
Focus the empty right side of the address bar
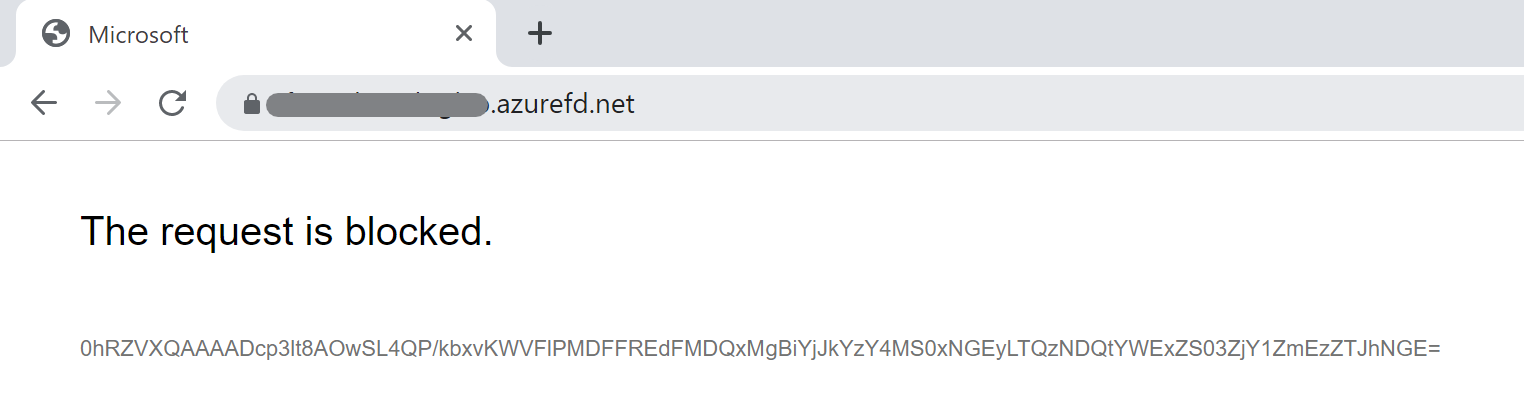tap(1100, 104)
